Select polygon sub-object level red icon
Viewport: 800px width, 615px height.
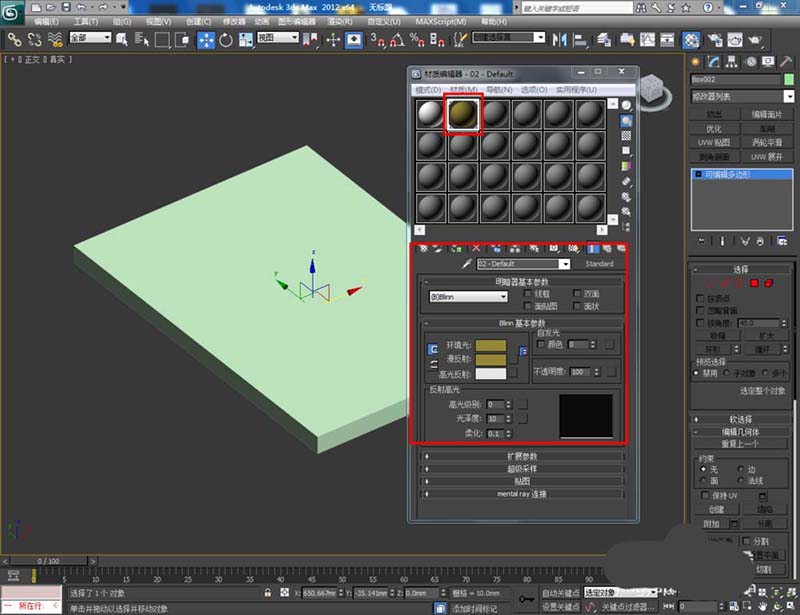(753, 283)
